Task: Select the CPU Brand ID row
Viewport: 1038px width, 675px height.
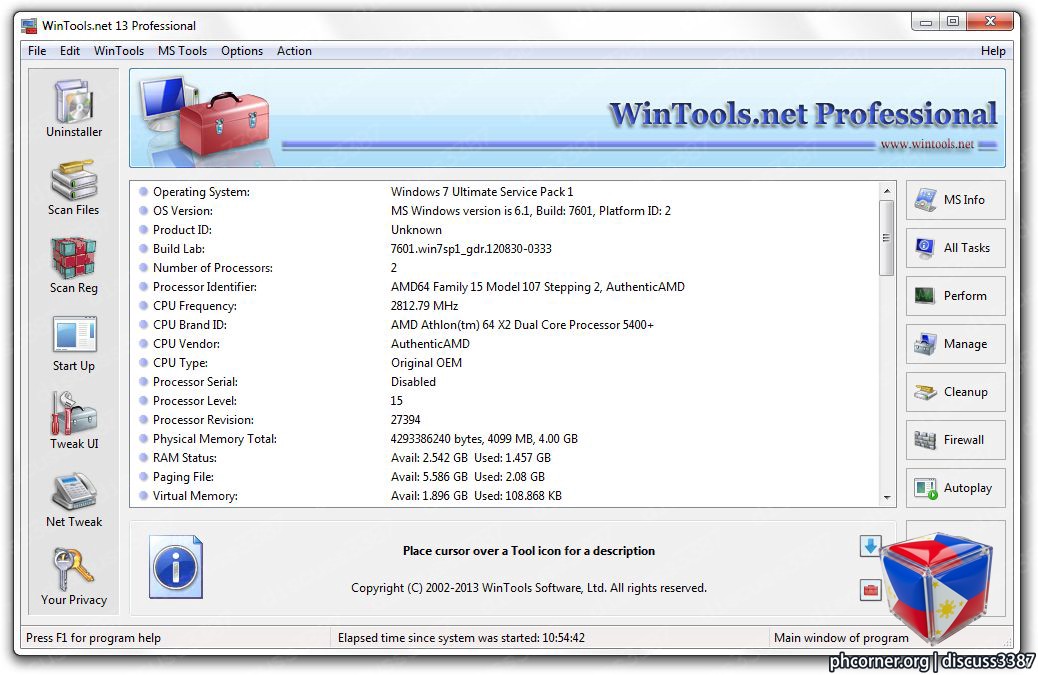Action: 504,325
